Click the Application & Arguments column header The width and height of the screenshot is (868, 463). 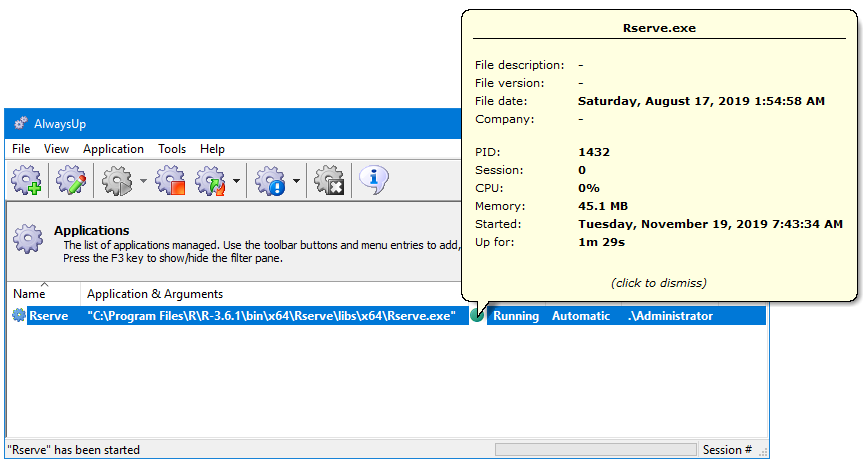[x=155, y=294]
